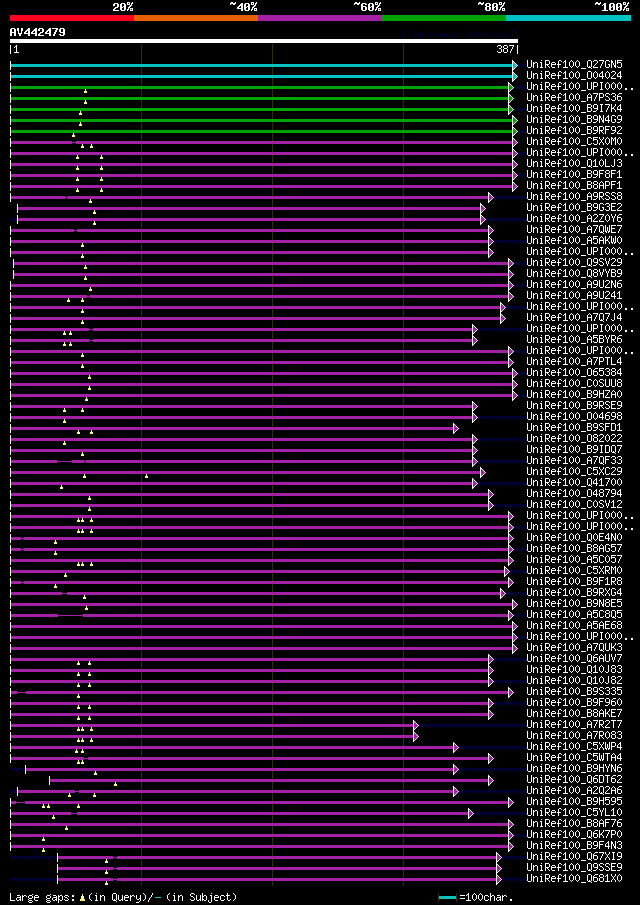Select hit label UniRef100_A2Z0Y6
This screenshot has height=905, width=640.
point(574,219)
